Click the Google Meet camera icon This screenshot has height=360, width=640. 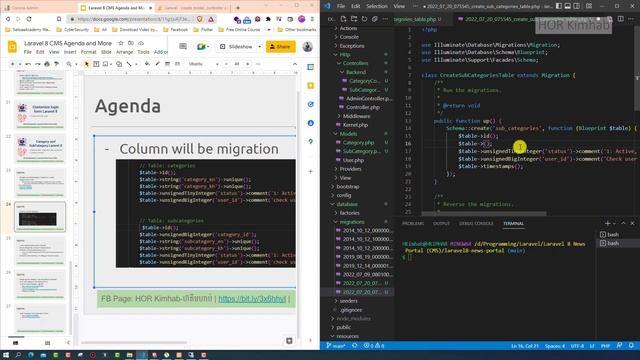[x=202, y=47]
